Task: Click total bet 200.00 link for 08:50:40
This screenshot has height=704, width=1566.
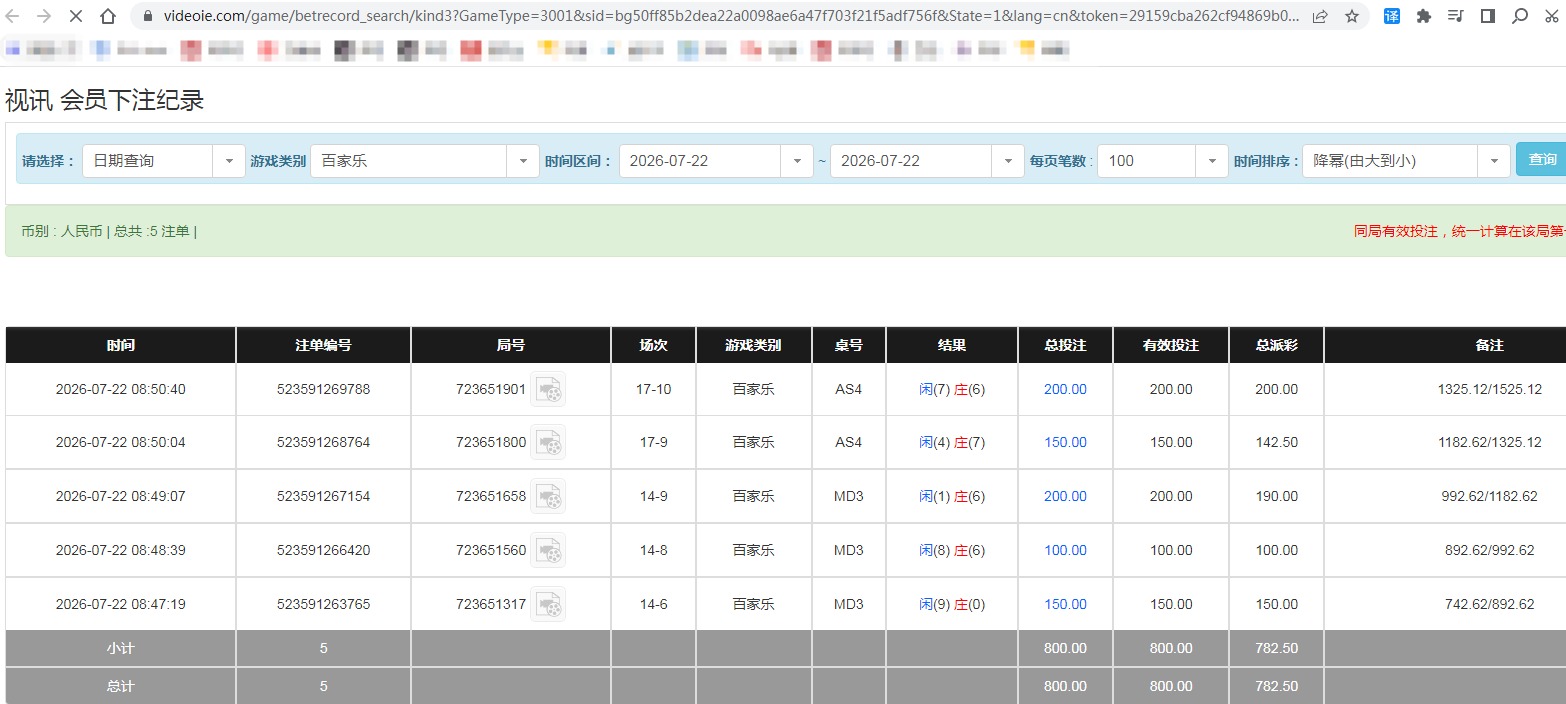Action: pos(1065,389)
